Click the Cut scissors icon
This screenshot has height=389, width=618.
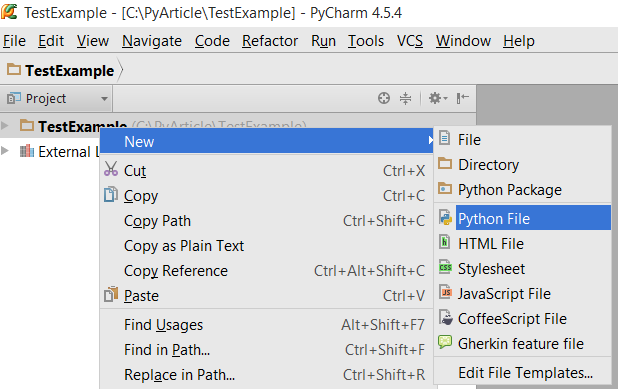[x=111, y=169]
